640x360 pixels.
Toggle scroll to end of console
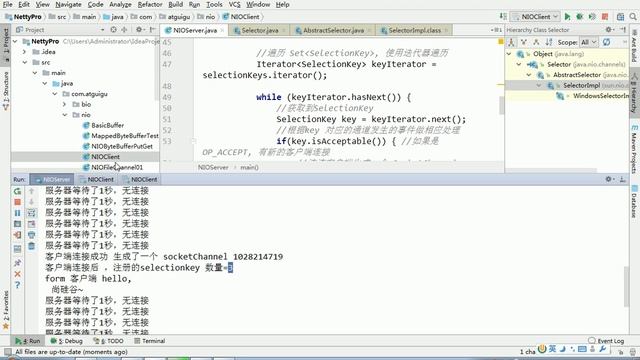(31, 224)
